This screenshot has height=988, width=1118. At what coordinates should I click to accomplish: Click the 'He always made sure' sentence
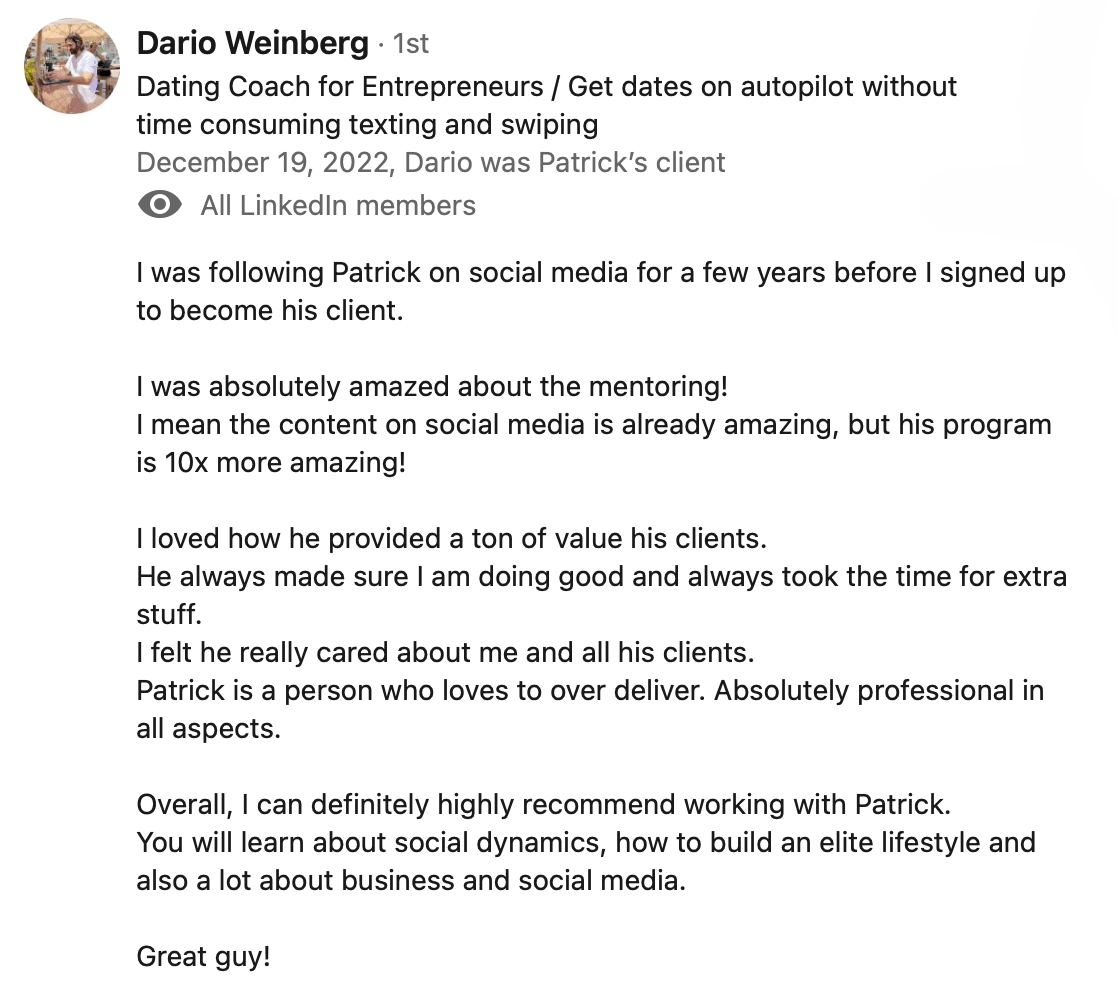point(602,595)
